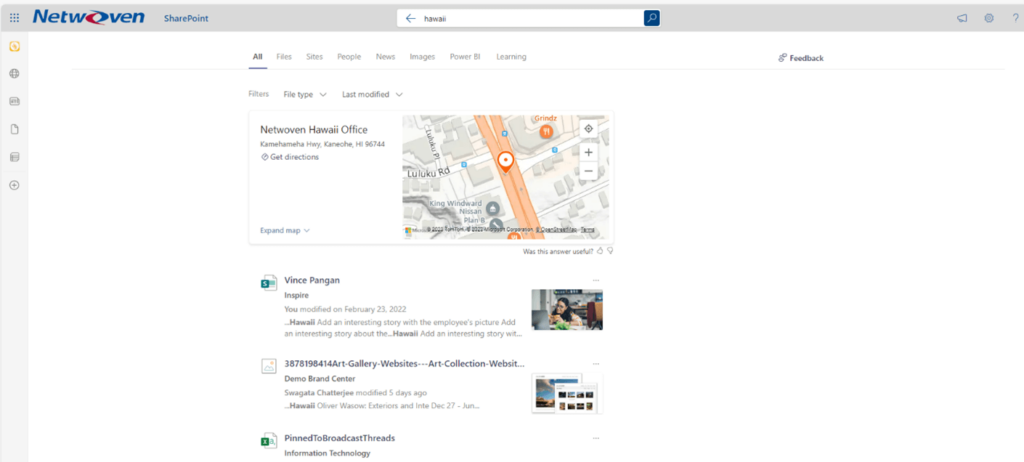
Task: Open My sites globe icon in sidebar
Action: pos(14,74)
